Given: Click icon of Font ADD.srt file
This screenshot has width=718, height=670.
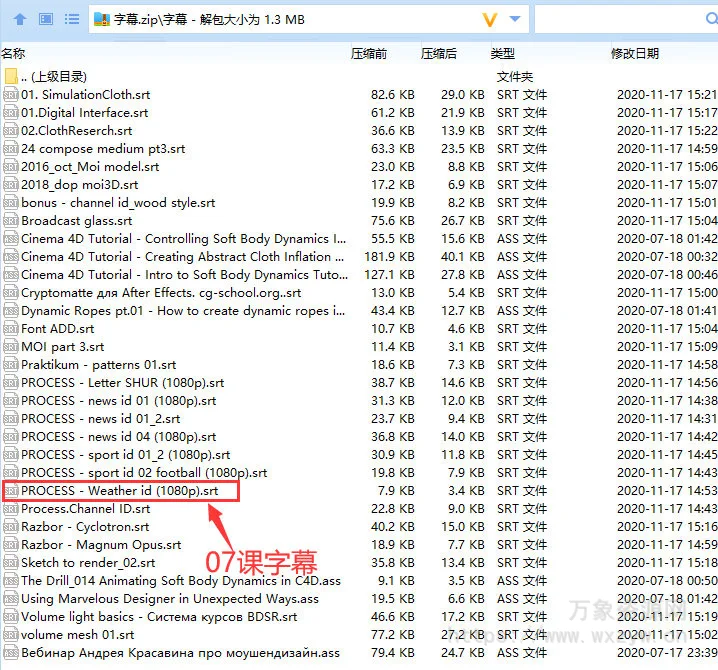Looking at the screenshot, I should point(11,329).
